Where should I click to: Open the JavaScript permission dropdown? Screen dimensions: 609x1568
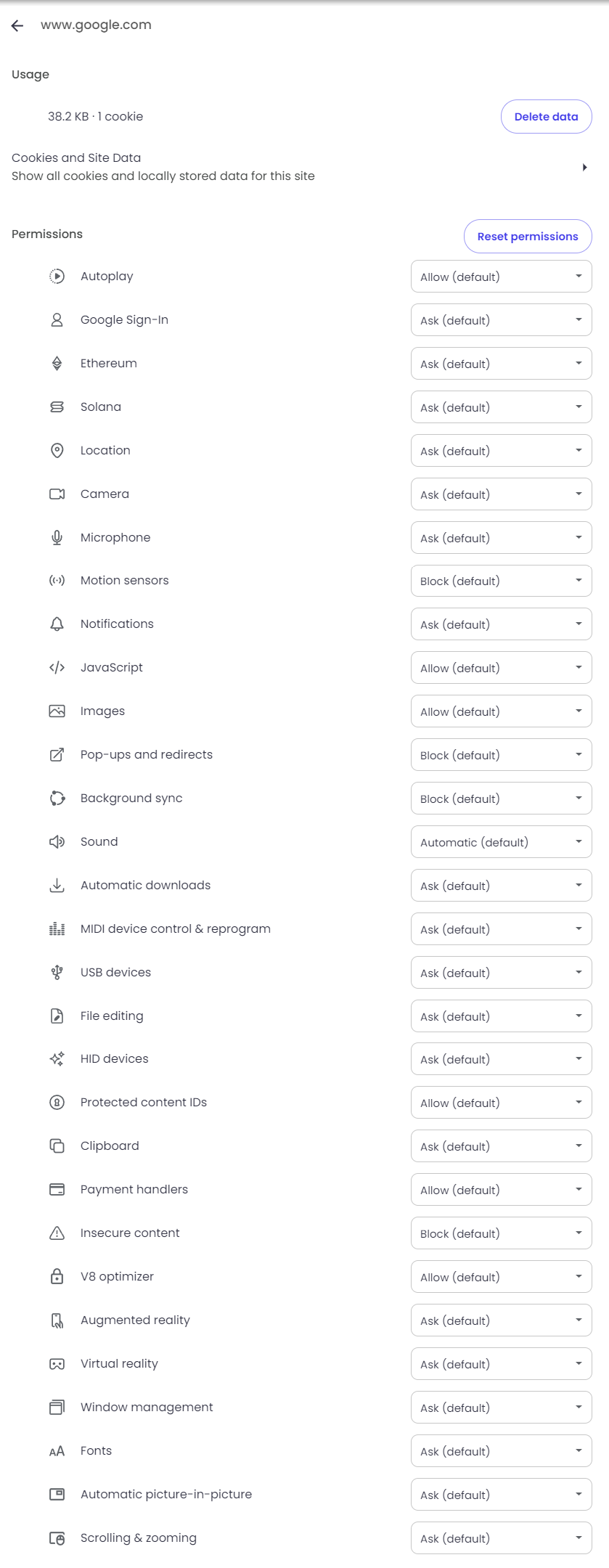tap(501, 668)
